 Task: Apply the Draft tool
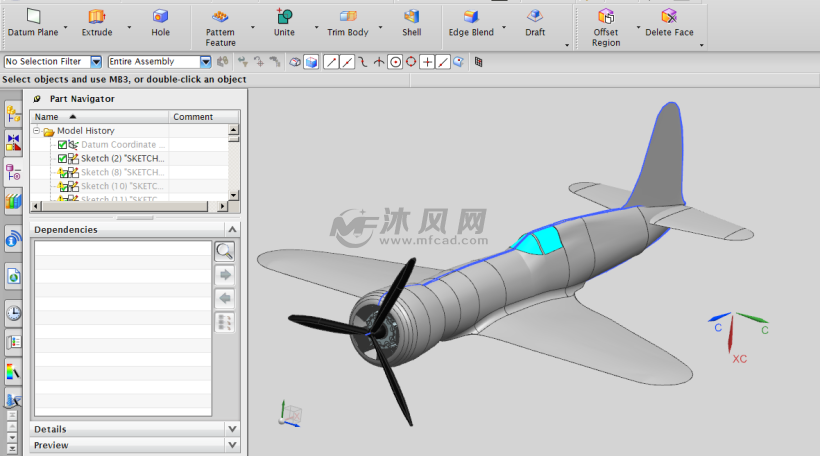535,23
